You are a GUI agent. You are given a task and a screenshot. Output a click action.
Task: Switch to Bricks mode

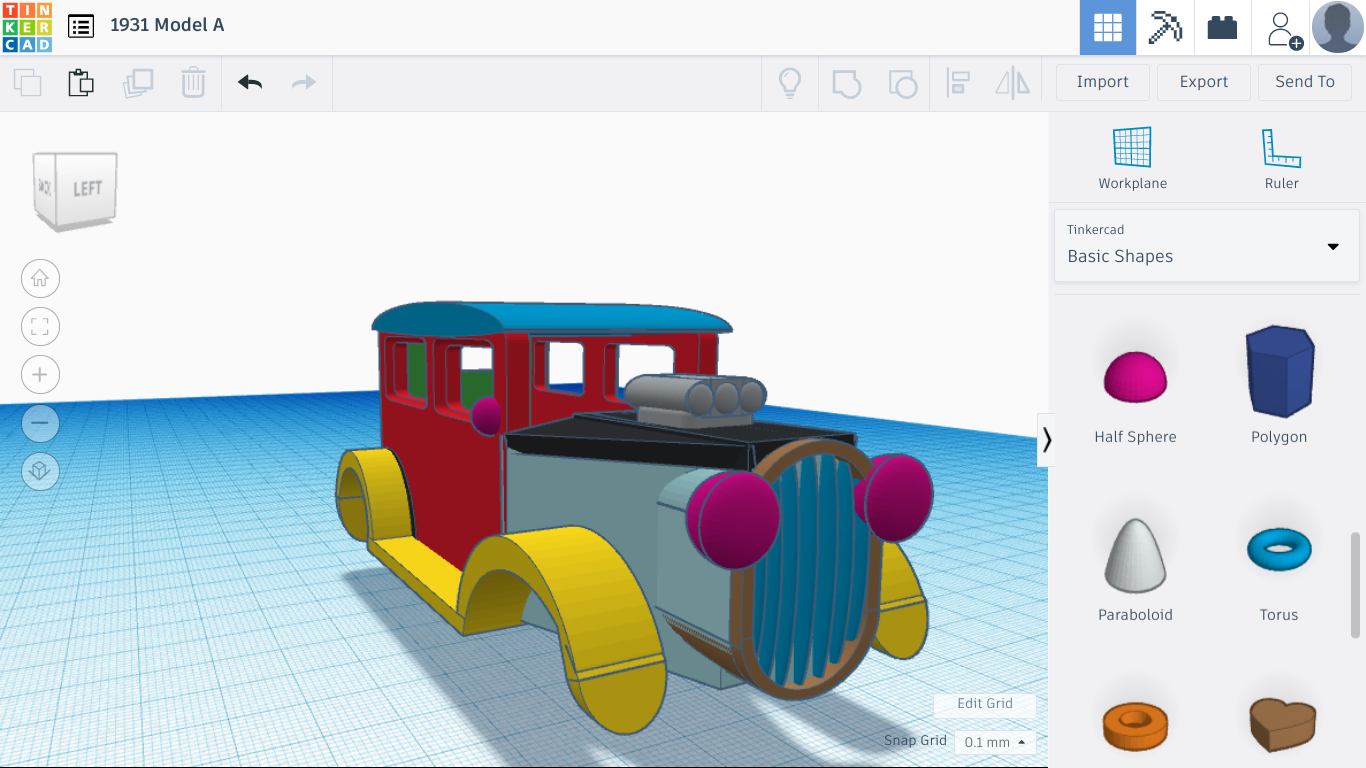(x=1222, y=27)
